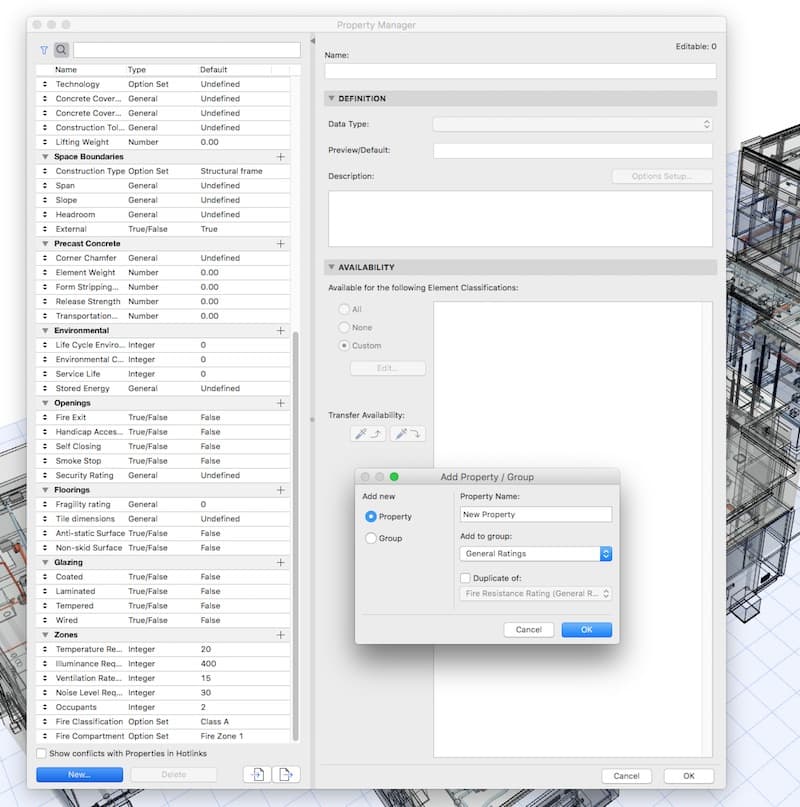Viewport: 800px width, 807px height.
Task: Click the Default column header
Action: tap(214, 69)
